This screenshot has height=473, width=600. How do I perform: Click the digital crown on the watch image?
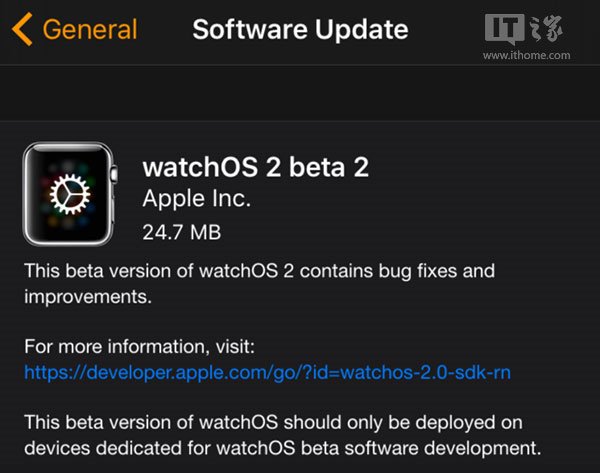click(114, 173)
